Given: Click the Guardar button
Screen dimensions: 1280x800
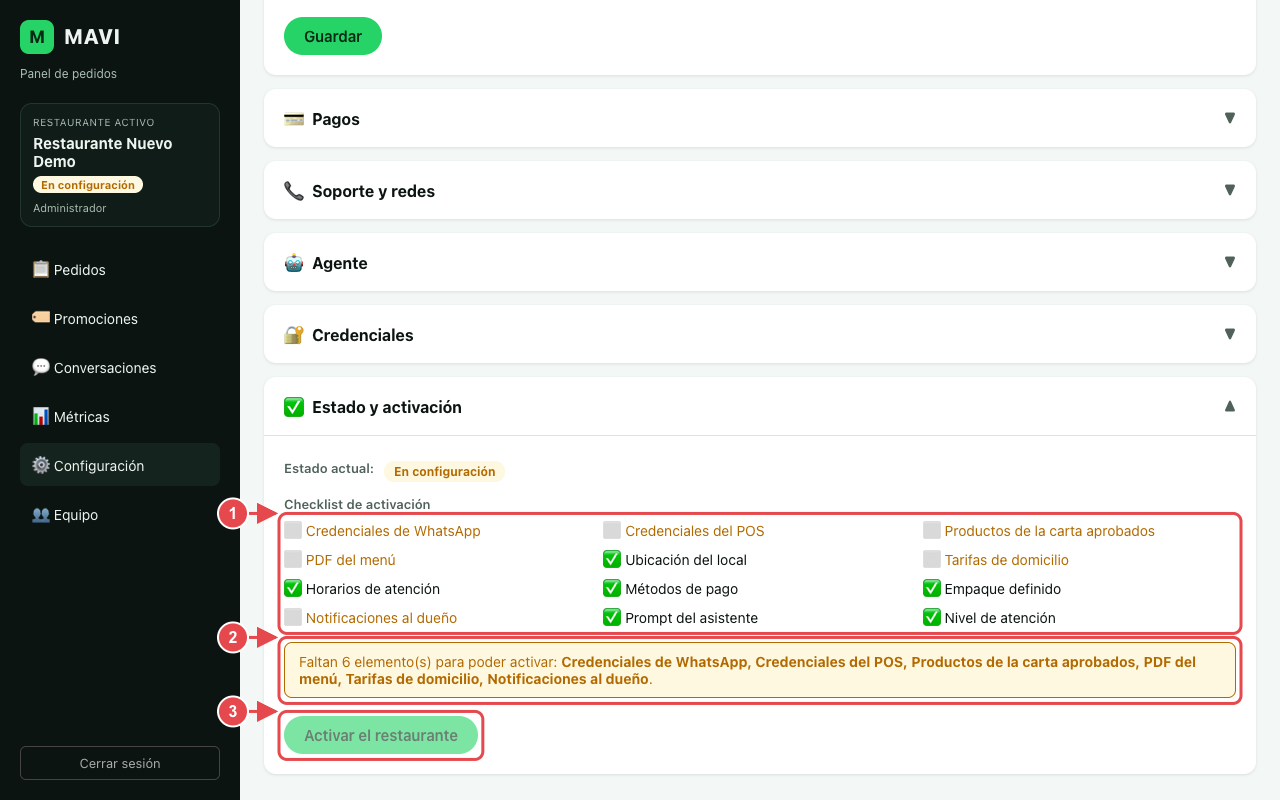Looking at the screenshot, I should [333, 36].
